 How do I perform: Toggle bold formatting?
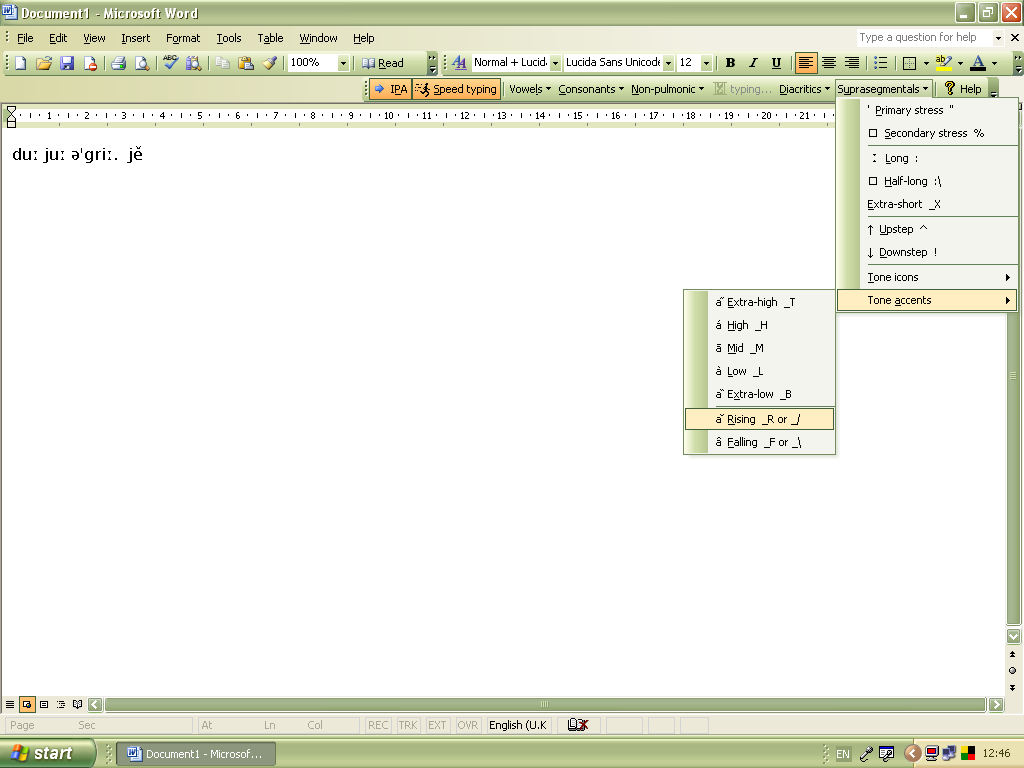tap(730, 62)
